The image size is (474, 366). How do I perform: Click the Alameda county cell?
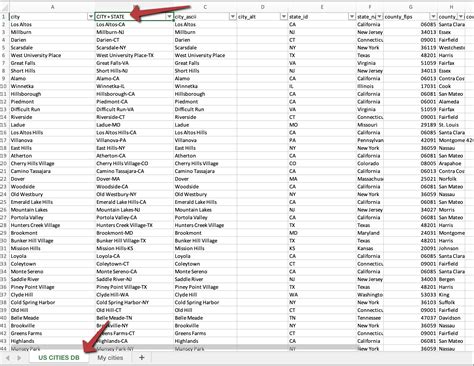(x=451, y=102)
